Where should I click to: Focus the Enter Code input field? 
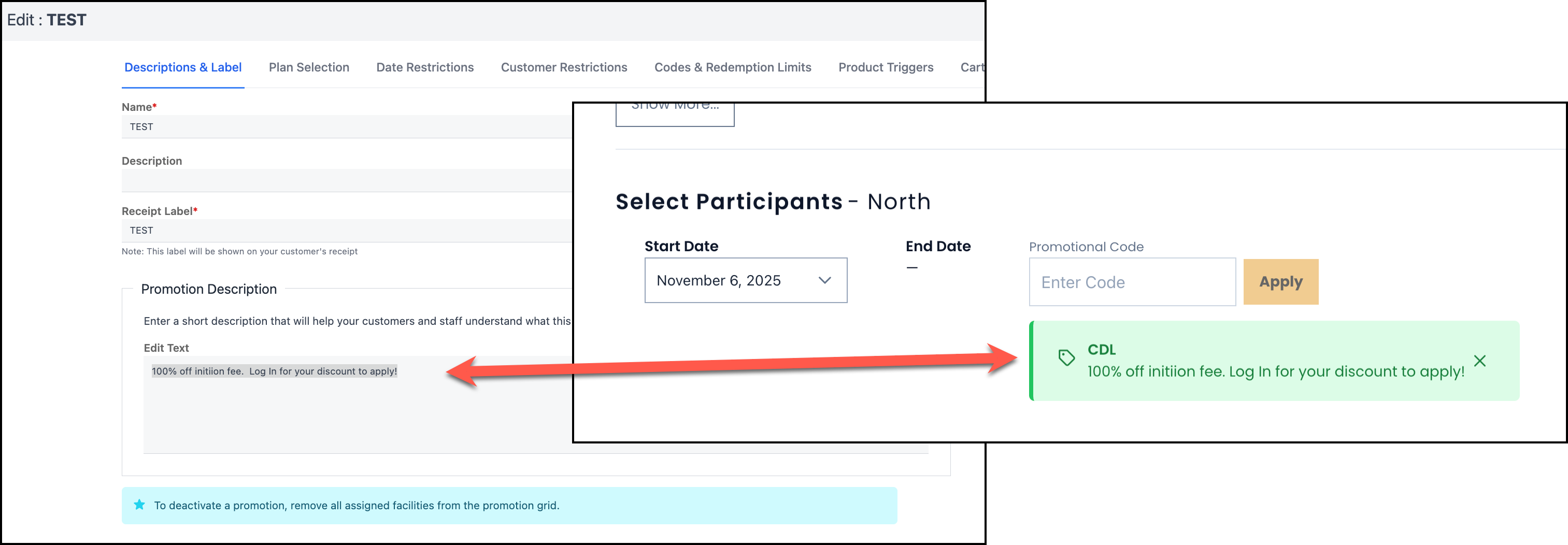(x=1132, y=282)
